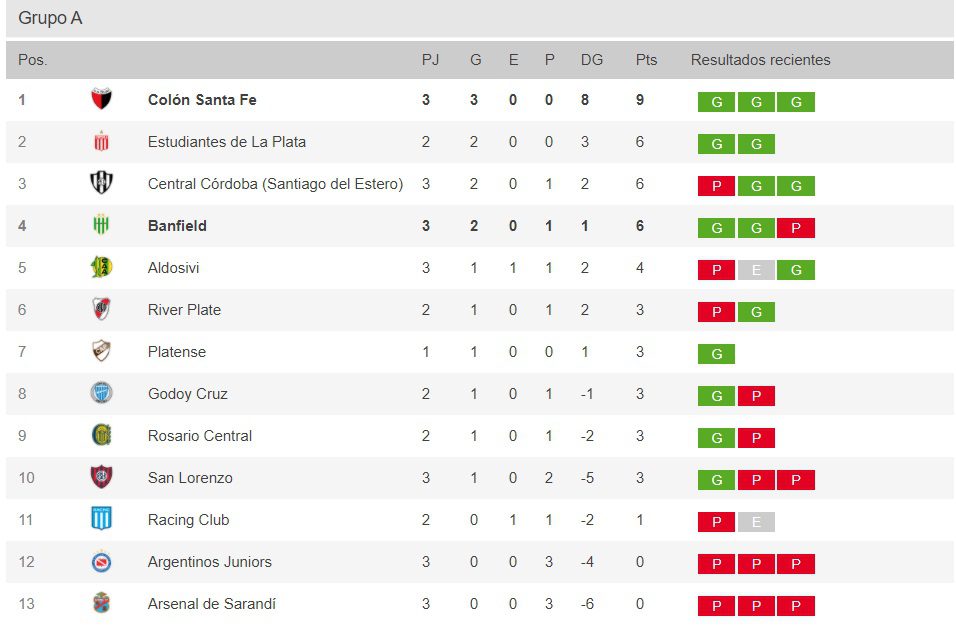This screenshot has height=630, width=956.
Task: Click the Racing Club crest
Action: [101, 520]
